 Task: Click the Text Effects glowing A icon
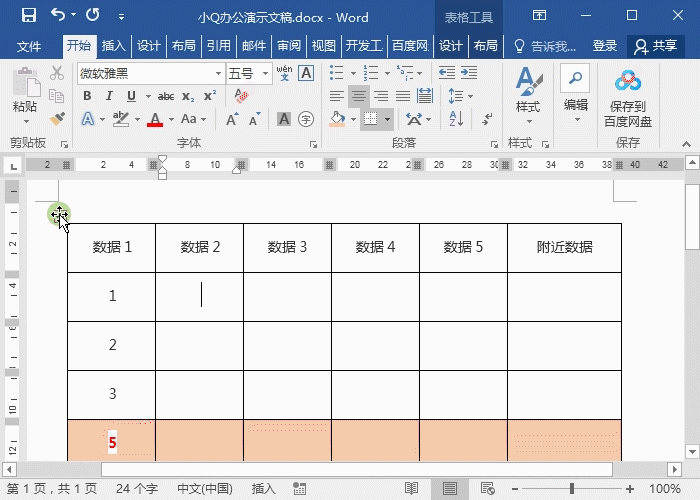click(x=88, y=119)
